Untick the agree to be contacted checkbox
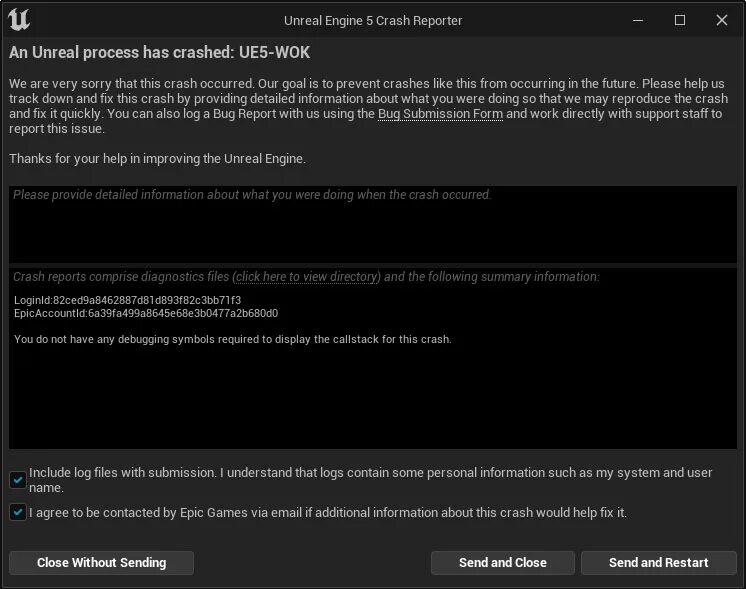This screenshot has height=589, width=746. click(18, 512)
